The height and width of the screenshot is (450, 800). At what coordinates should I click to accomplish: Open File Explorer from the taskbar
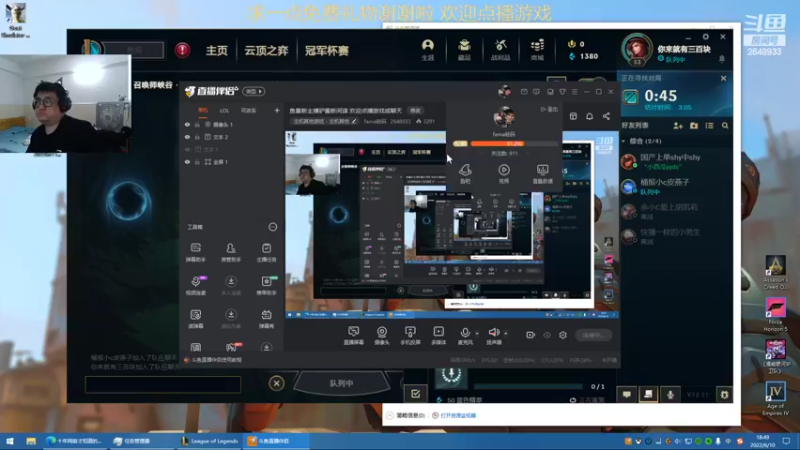tap(31, 441)
